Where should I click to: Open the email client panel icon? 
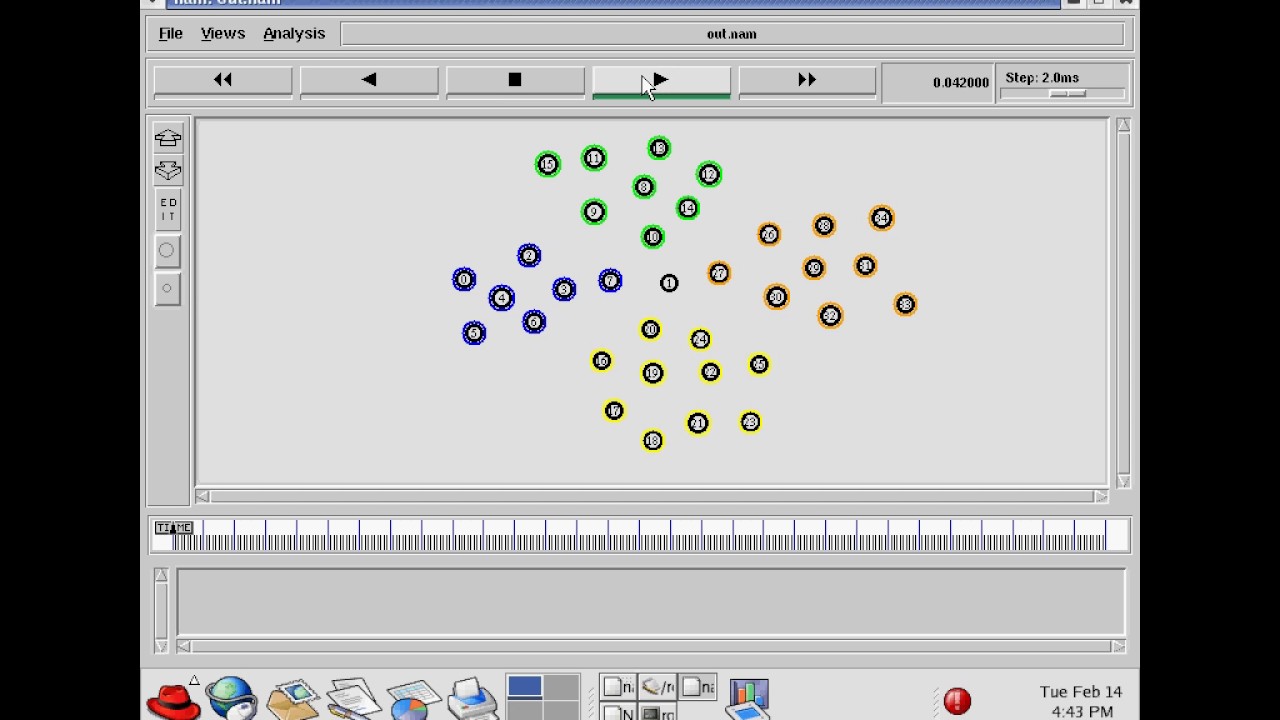click(x=292, y=700)
